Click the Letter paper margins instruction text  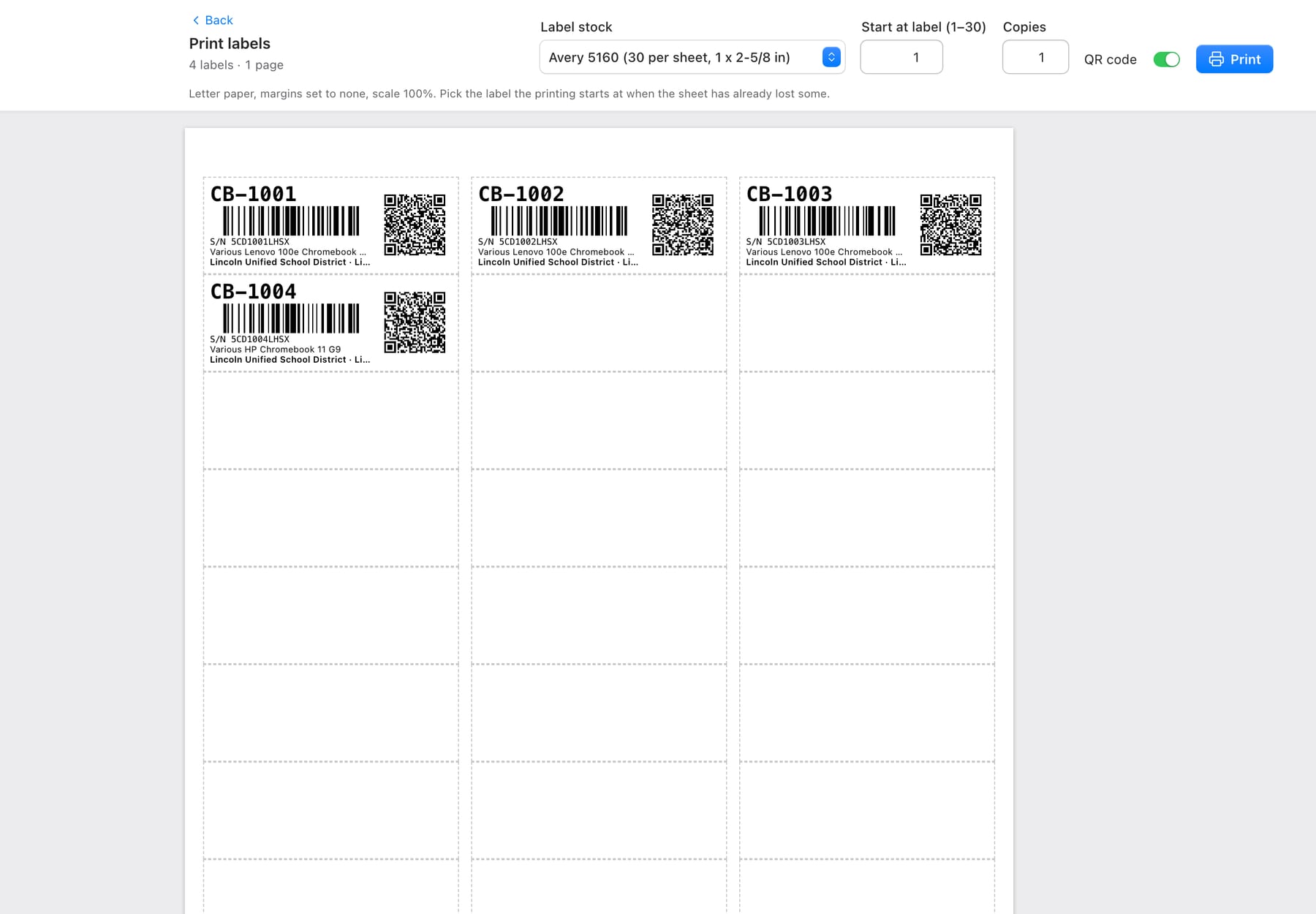[x=509, y=94]
